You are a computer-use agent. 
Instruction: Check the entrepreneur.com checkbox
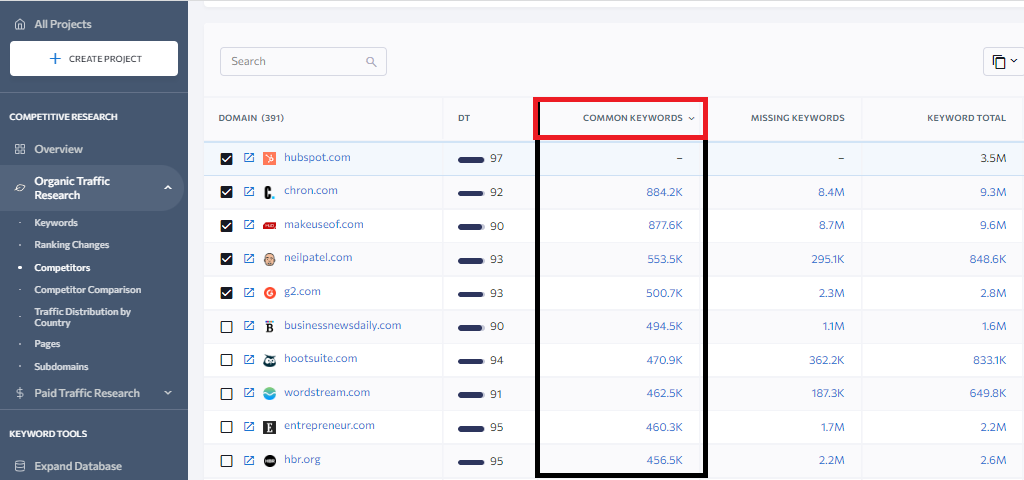(x=227, y=427)
